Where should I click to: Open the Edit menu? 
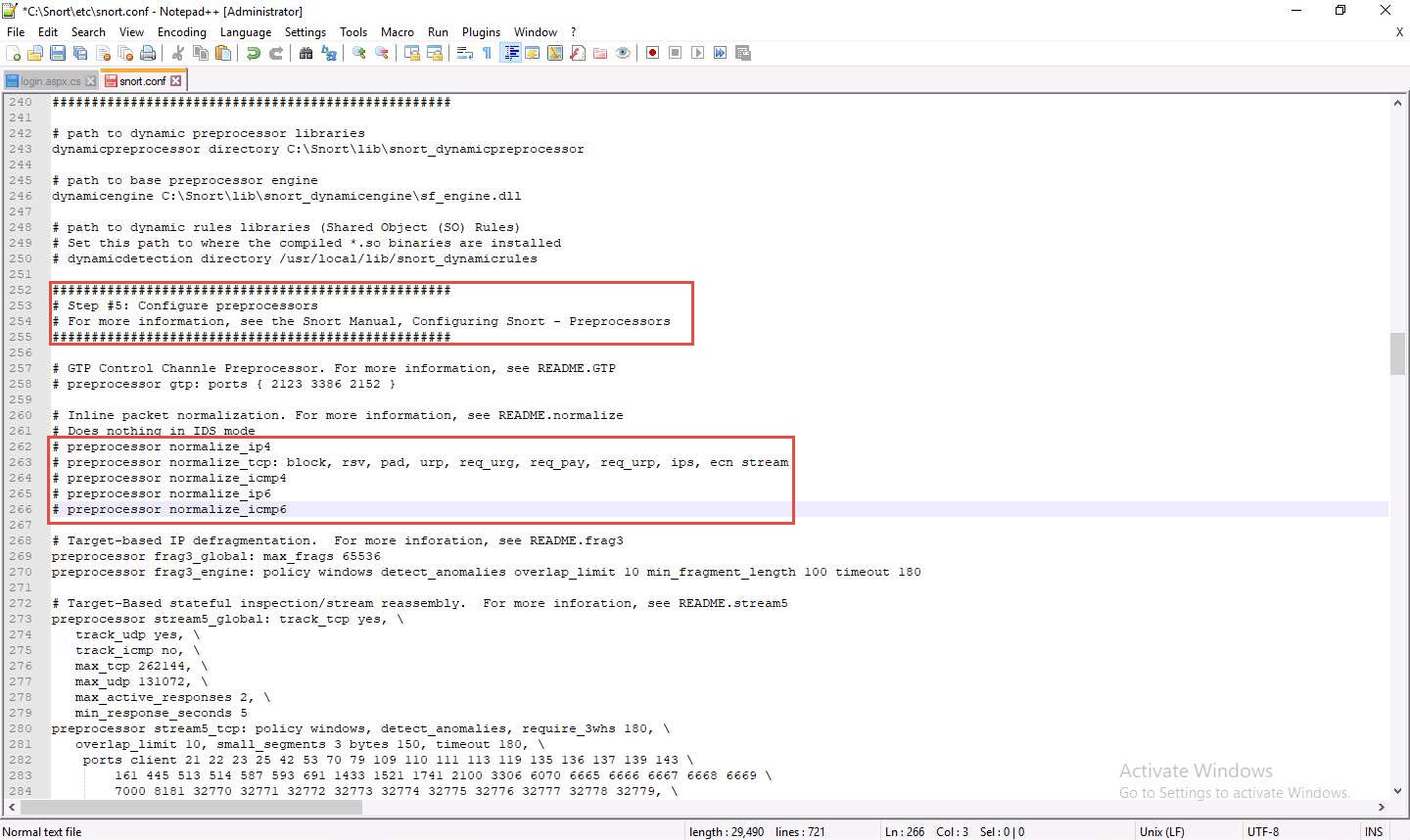(x=48, y=32)
